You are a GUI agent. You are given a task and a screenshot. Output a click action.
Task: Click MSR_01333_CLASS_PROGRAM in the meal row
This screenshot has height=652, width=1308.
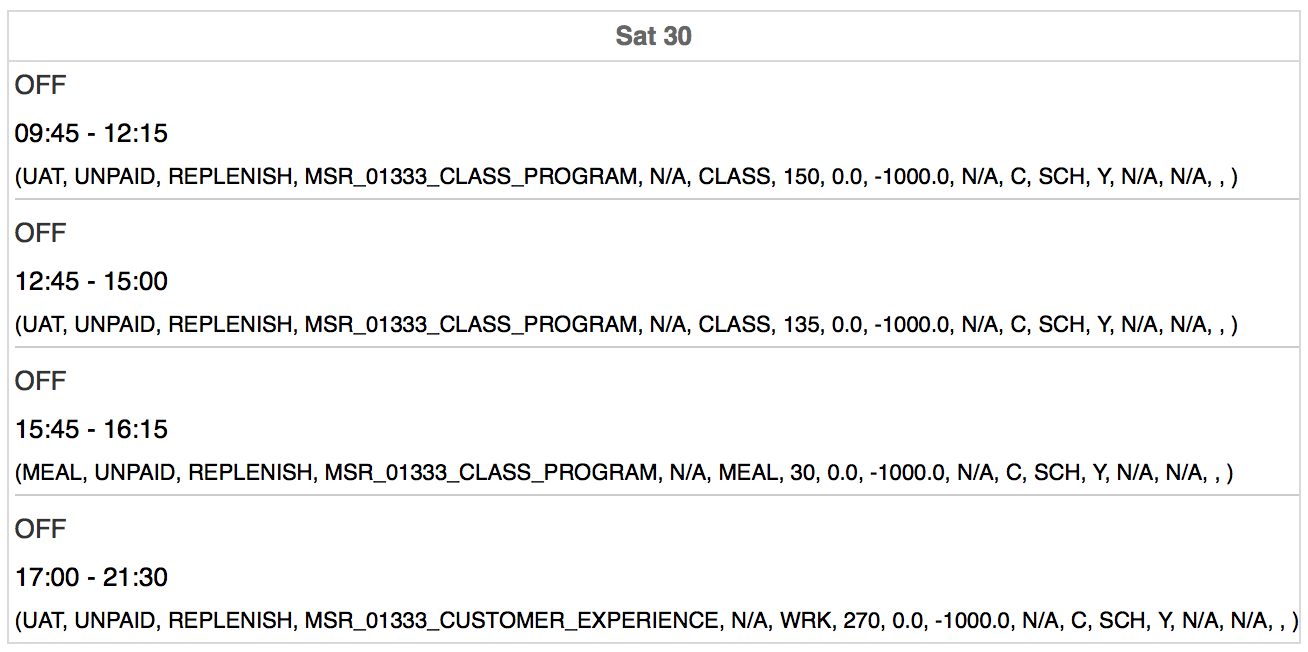tap(491, 472)
